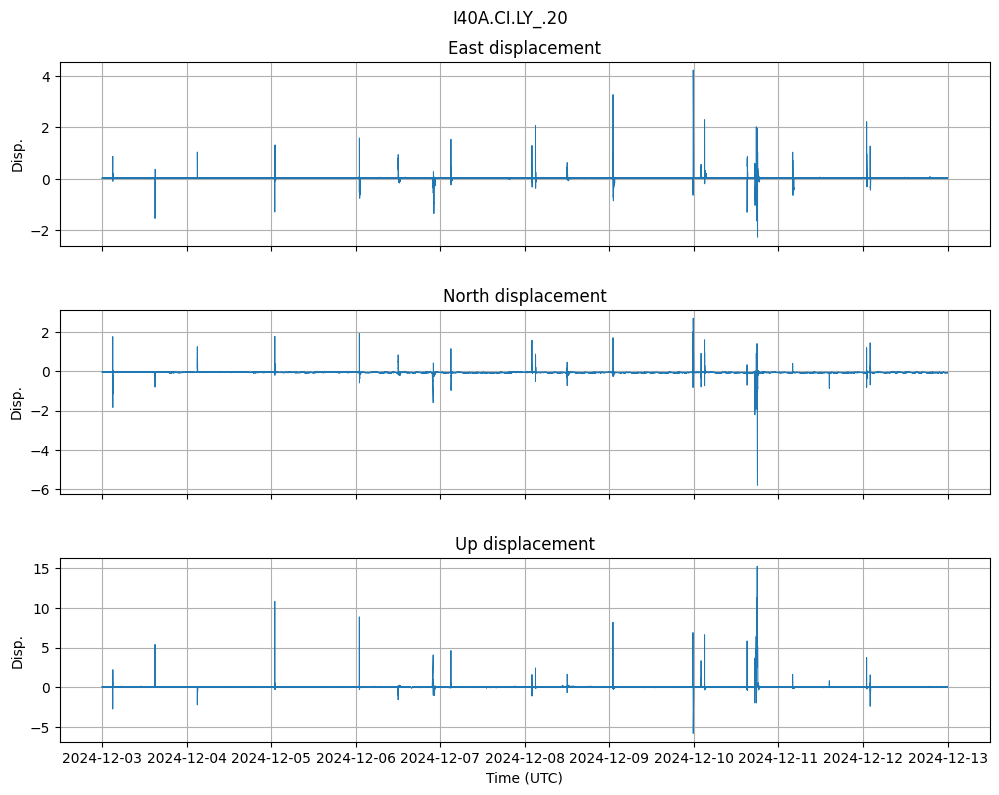Viewport: 999px width, 795px height.
Task: Select the 2024-12-07 date tick label
Action: [441, 759]
